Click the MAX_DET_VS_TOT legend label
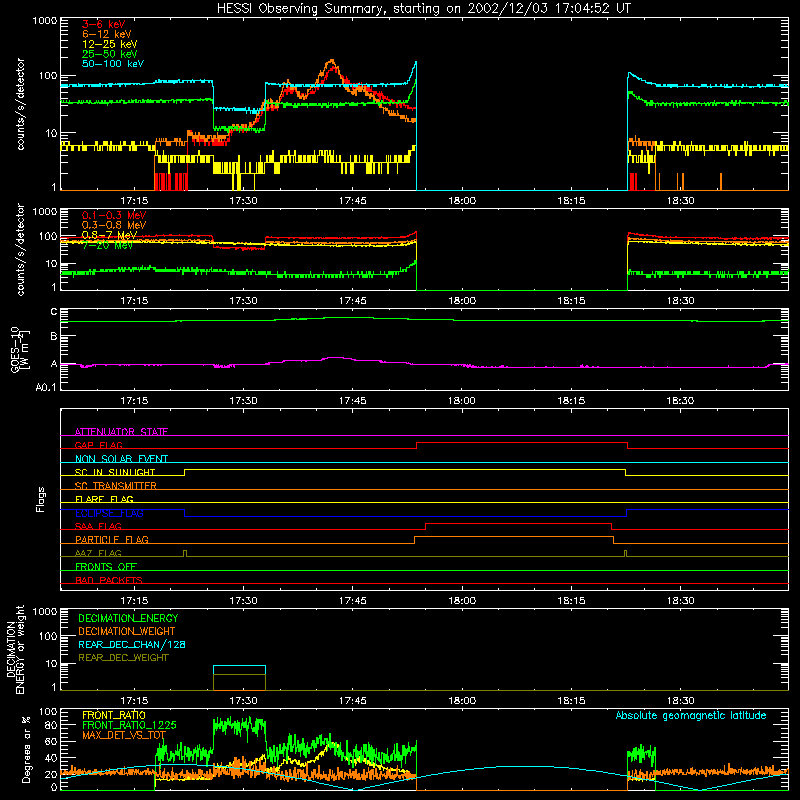The height and width of the screenshot is (800, 800). (124, 735)
